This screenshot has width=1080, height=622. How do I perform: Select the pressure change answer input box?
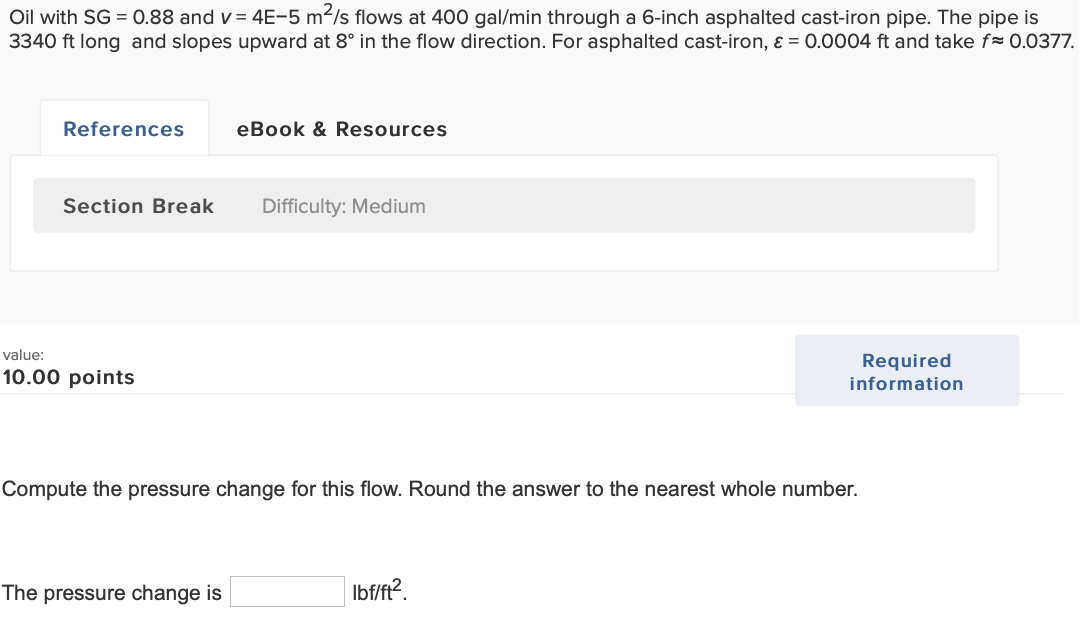click(x=287, y=590)
